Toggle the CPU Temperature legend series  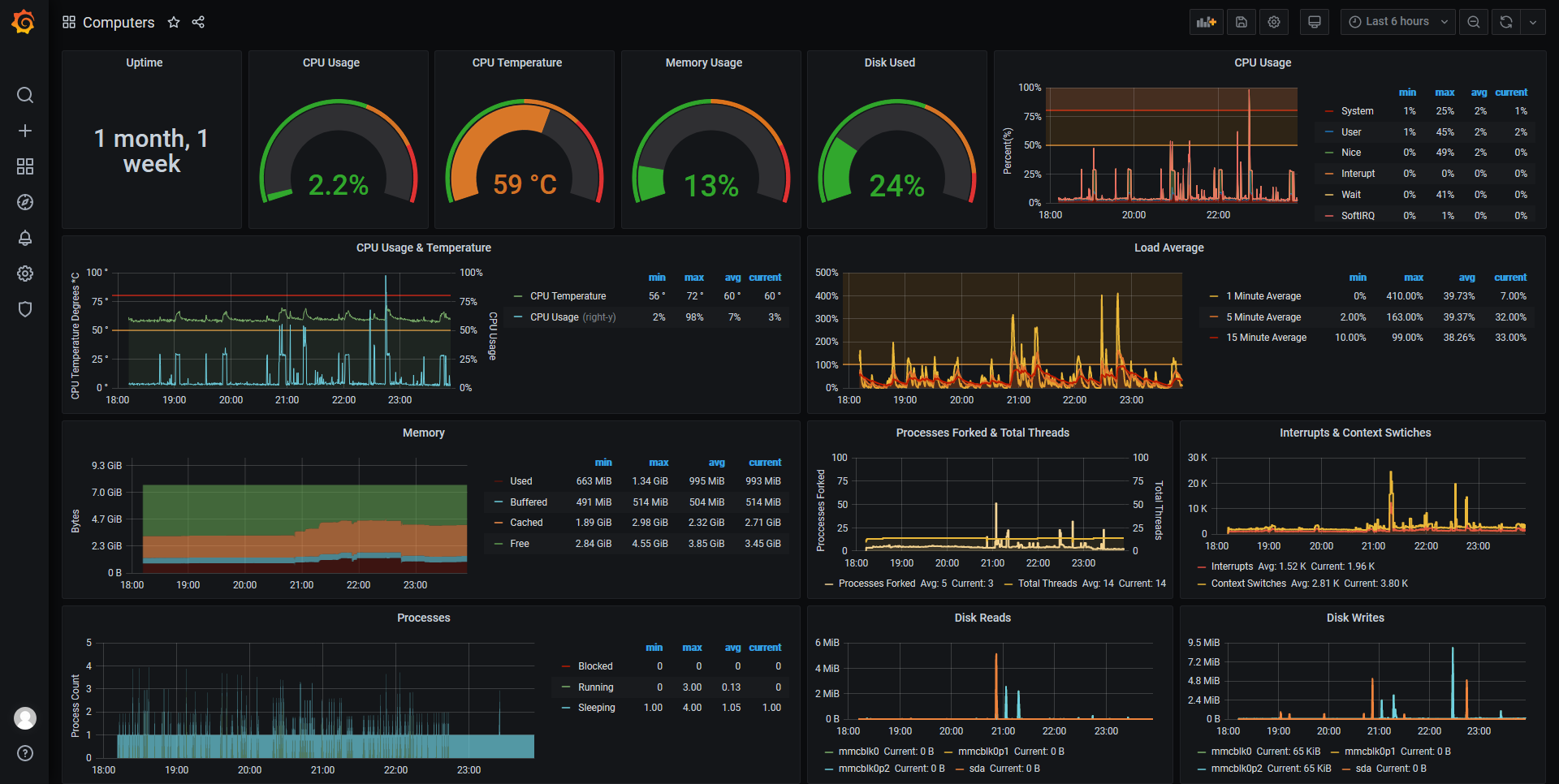point(568,296)
